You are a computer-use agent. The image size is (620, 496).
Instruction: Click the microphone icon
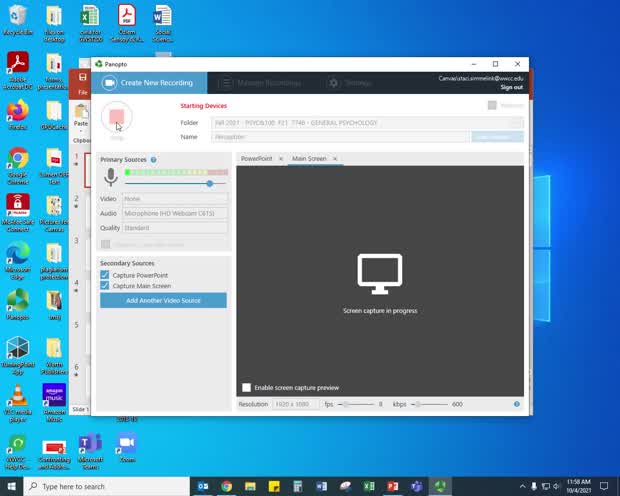pos(111,177)
